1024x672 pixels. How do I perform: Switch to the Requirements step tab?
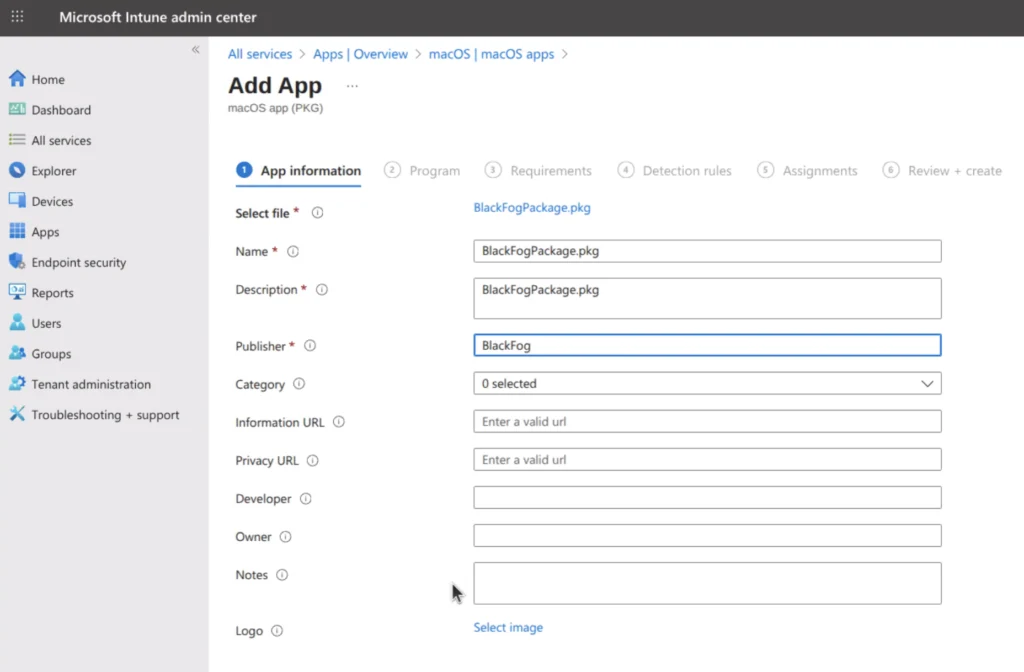click(538, 170)
